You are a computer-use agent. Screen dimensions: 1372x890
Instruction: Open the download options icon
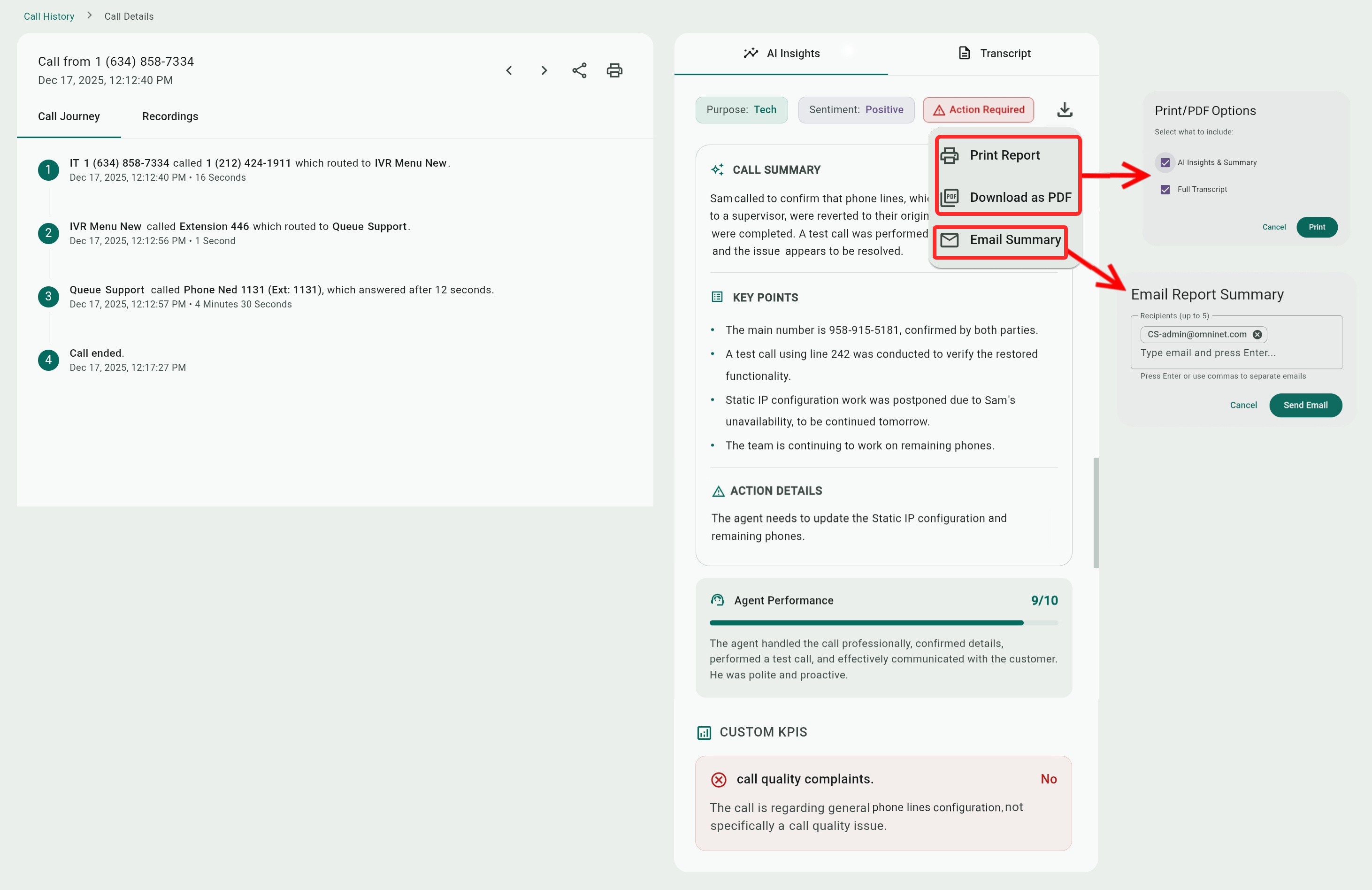(x=1064, y=109)
